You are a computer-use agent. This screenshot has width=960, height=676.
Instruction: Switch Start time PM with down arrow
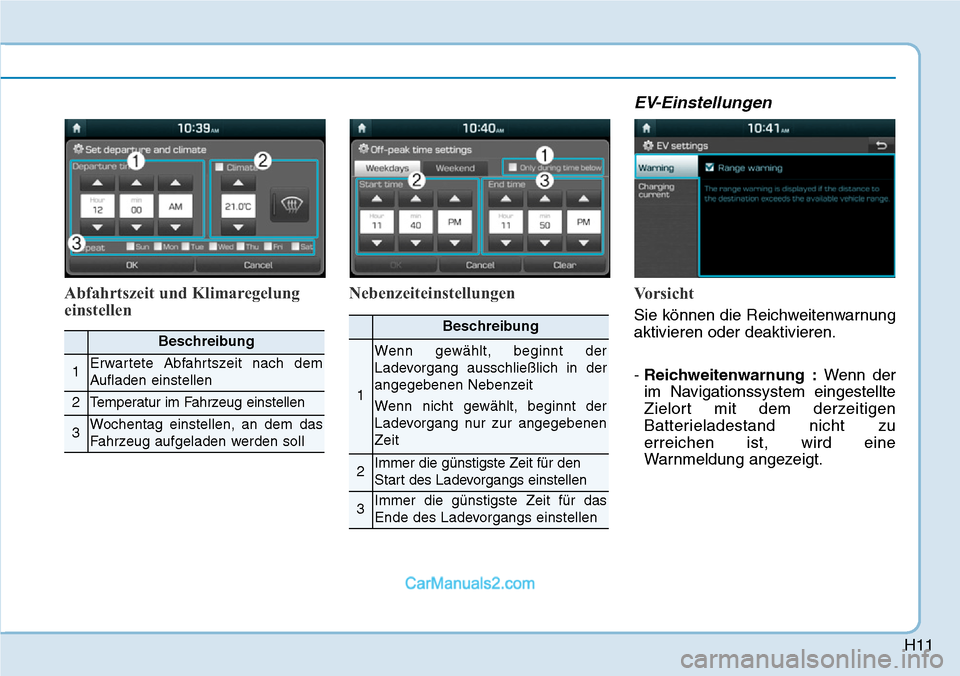pos(454,243)
